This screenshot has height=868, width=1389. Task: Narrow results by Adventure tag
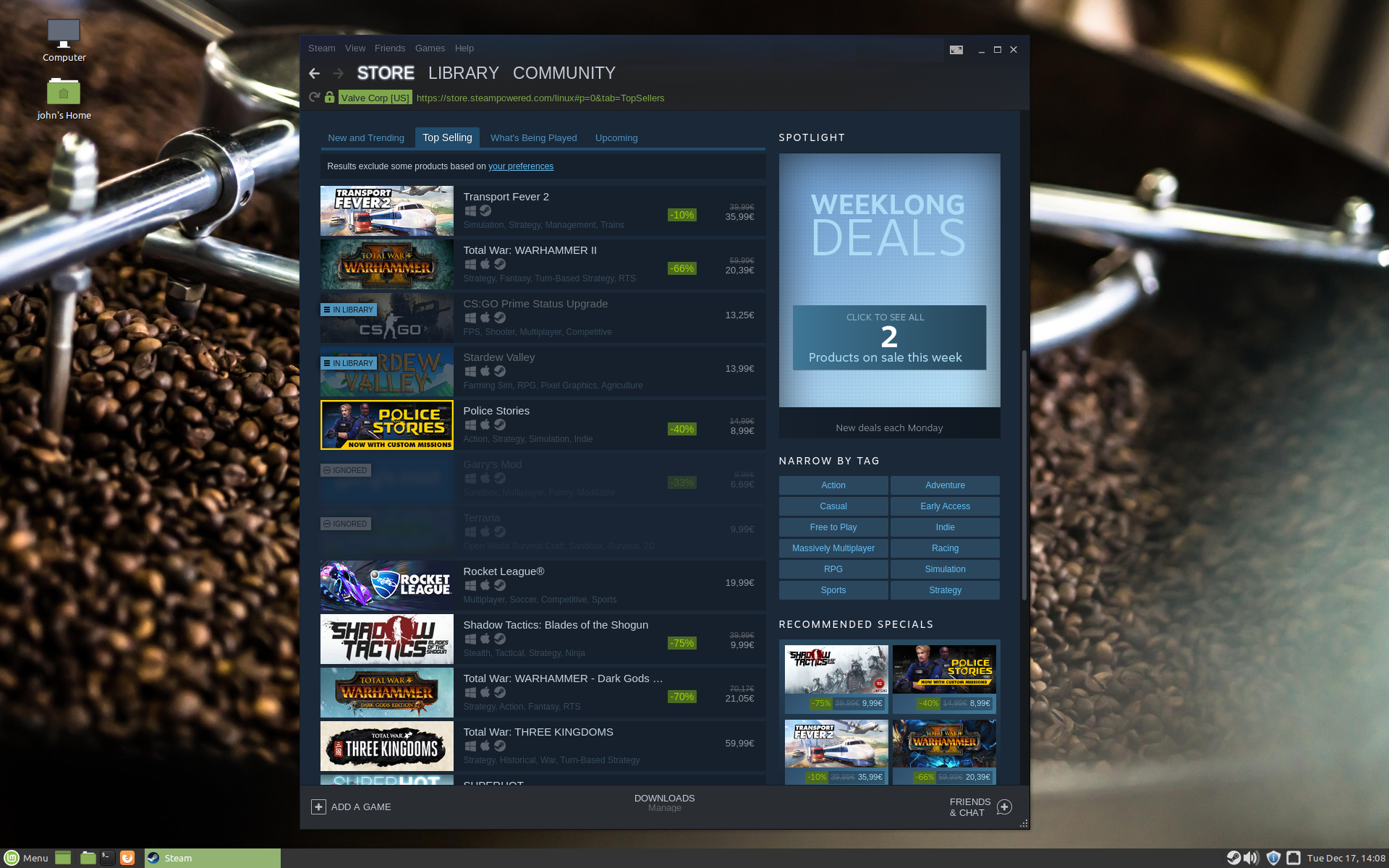[945, 485]
